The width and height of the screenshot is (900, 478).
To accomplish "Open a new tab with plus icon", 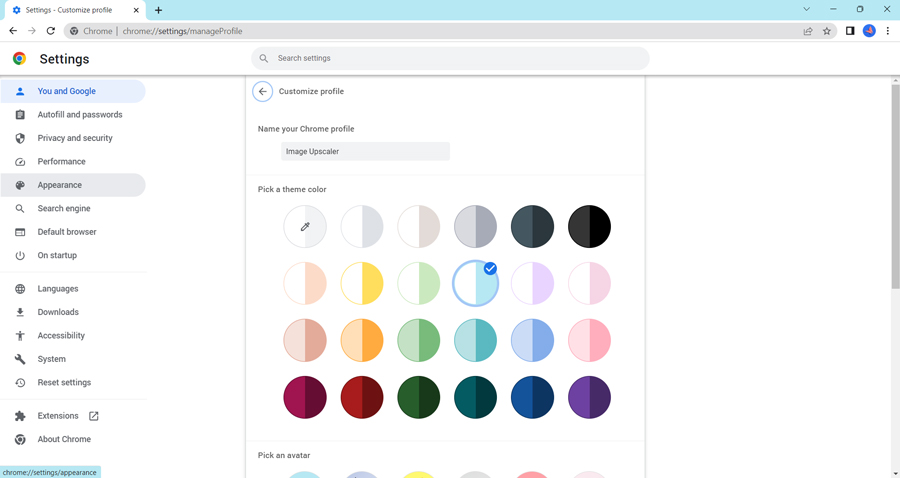I will click(x=158, y=10).
